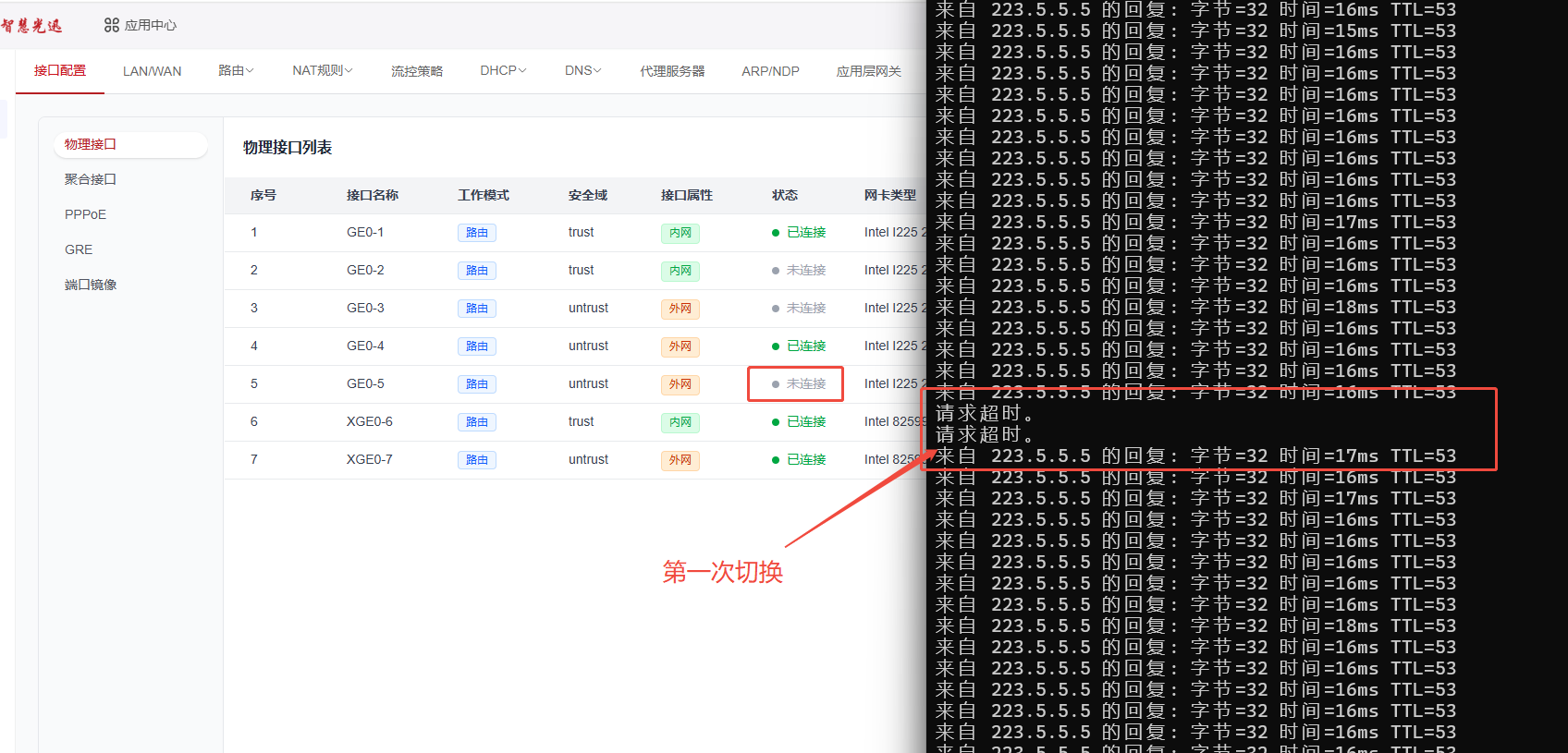Click 已连接 status of XGE0-6
This screenshot has width=1568, height=753.
coord(799,421)
